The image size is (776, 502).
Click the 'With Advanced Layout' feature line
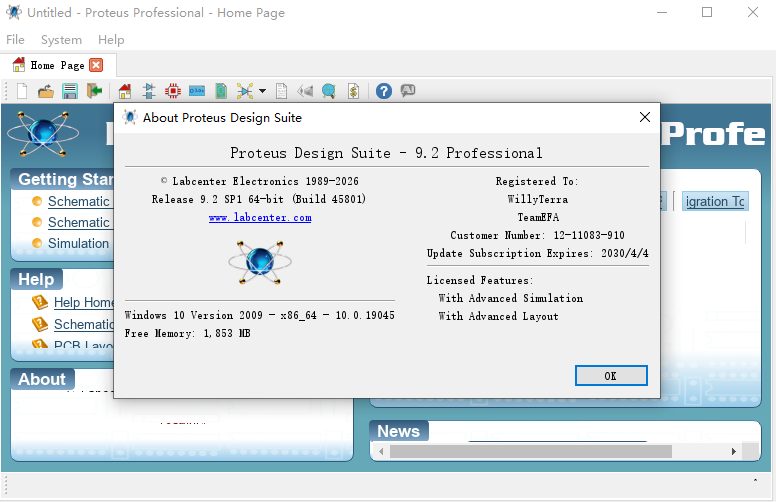tap(498, 316)
